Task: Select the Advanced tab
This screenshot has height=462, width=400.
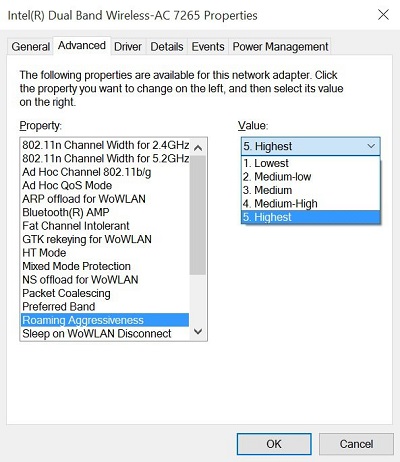Action: click(x=82, y=46)
